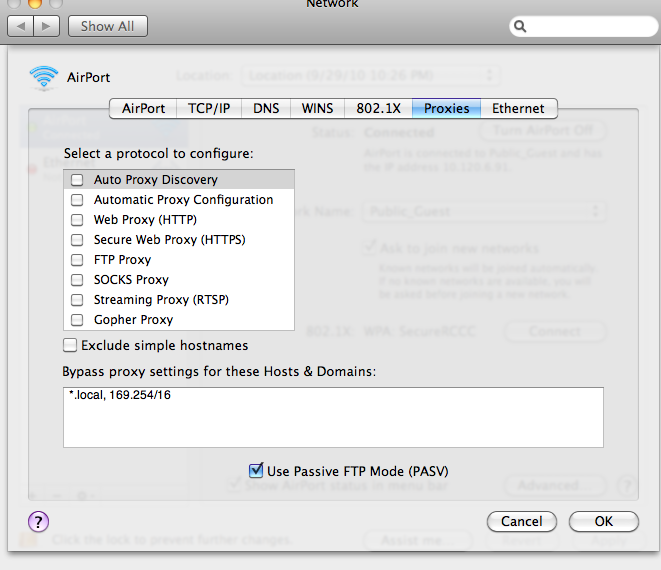The image size is (661, 570).
Task: Enable the Gopher Proxy checkbox
Action: 77,320
